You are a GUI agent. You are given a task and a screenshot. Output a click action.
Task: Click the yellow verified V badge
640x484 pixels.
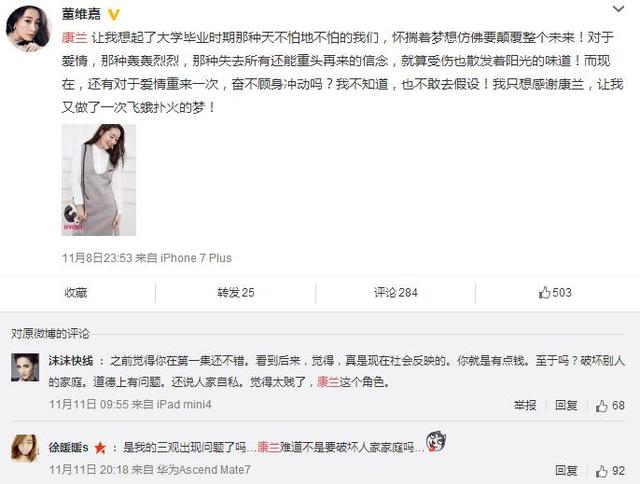tap(113, 15)
